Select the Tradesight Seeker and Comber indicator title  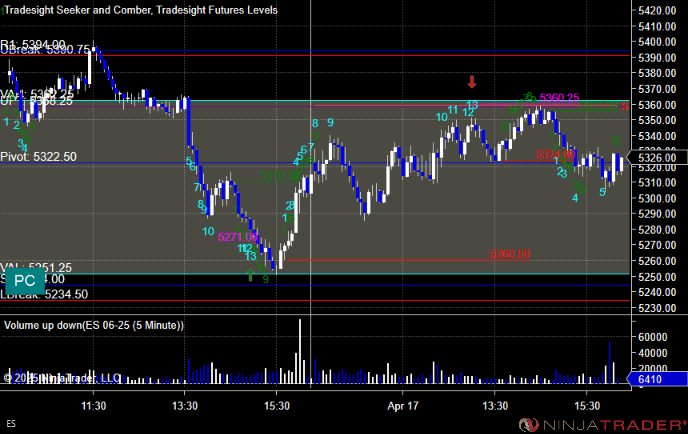(141, 10)
